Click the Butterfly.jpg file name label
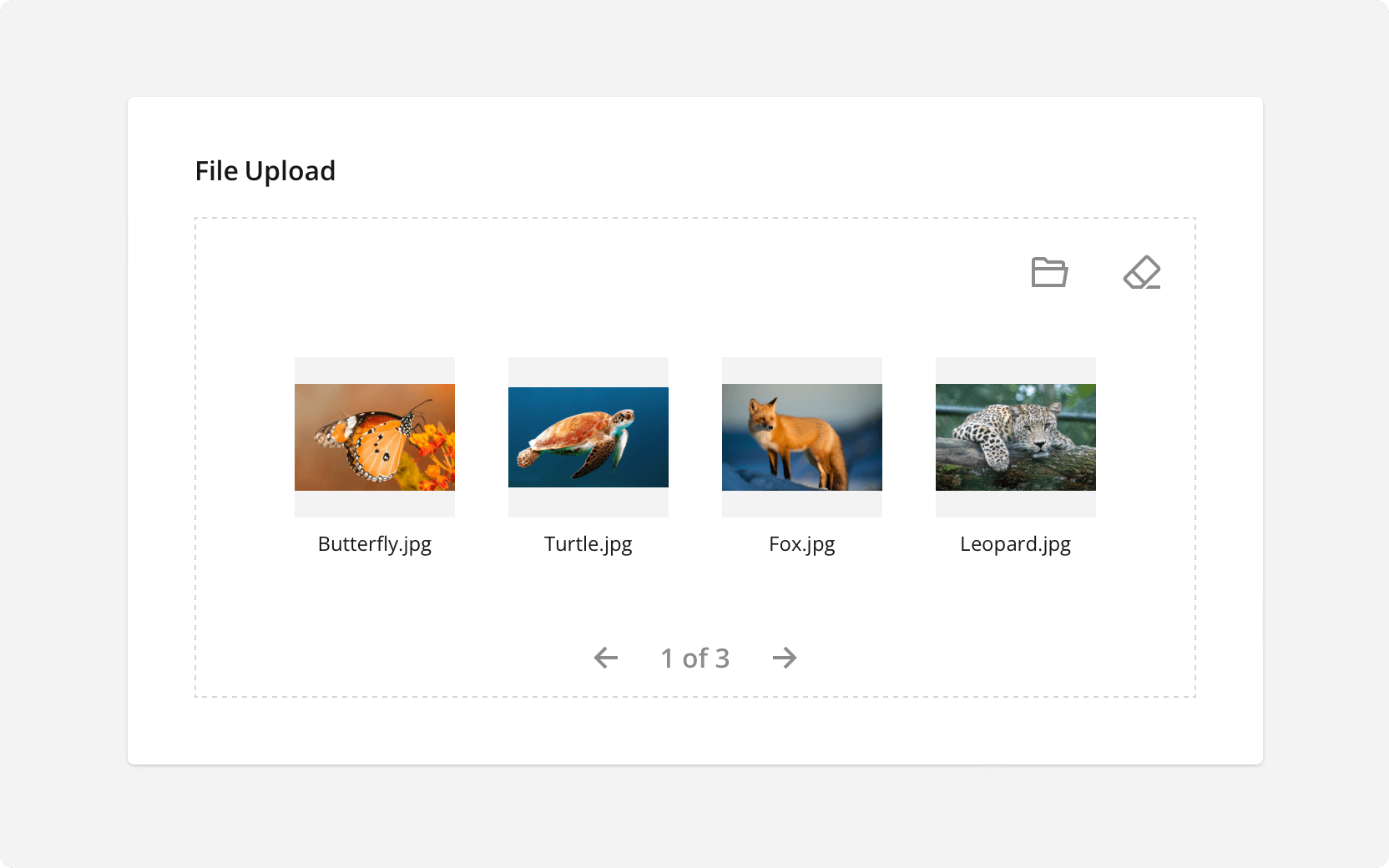Viewport: 1389px width, 868px height. [374, 544]
